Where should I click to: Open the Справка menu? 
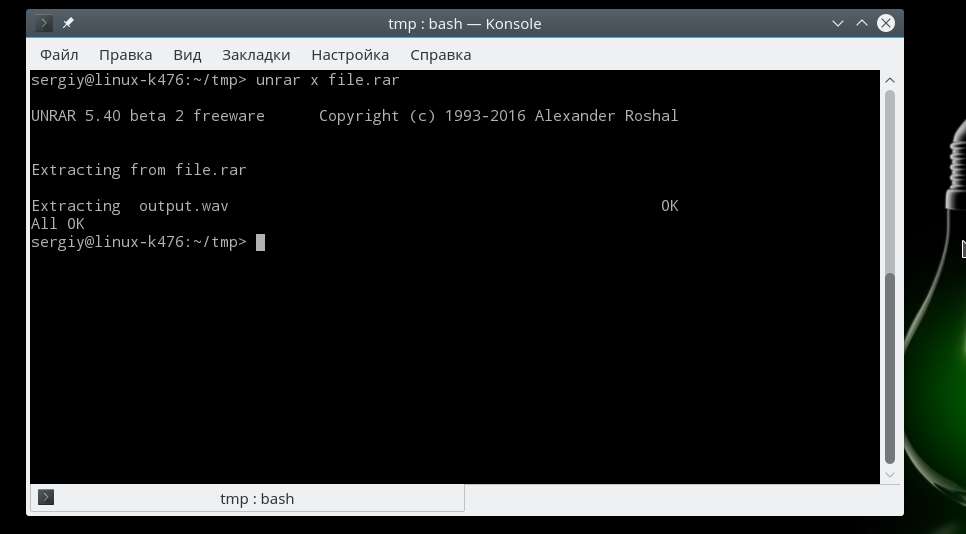[x=440, y=55]
